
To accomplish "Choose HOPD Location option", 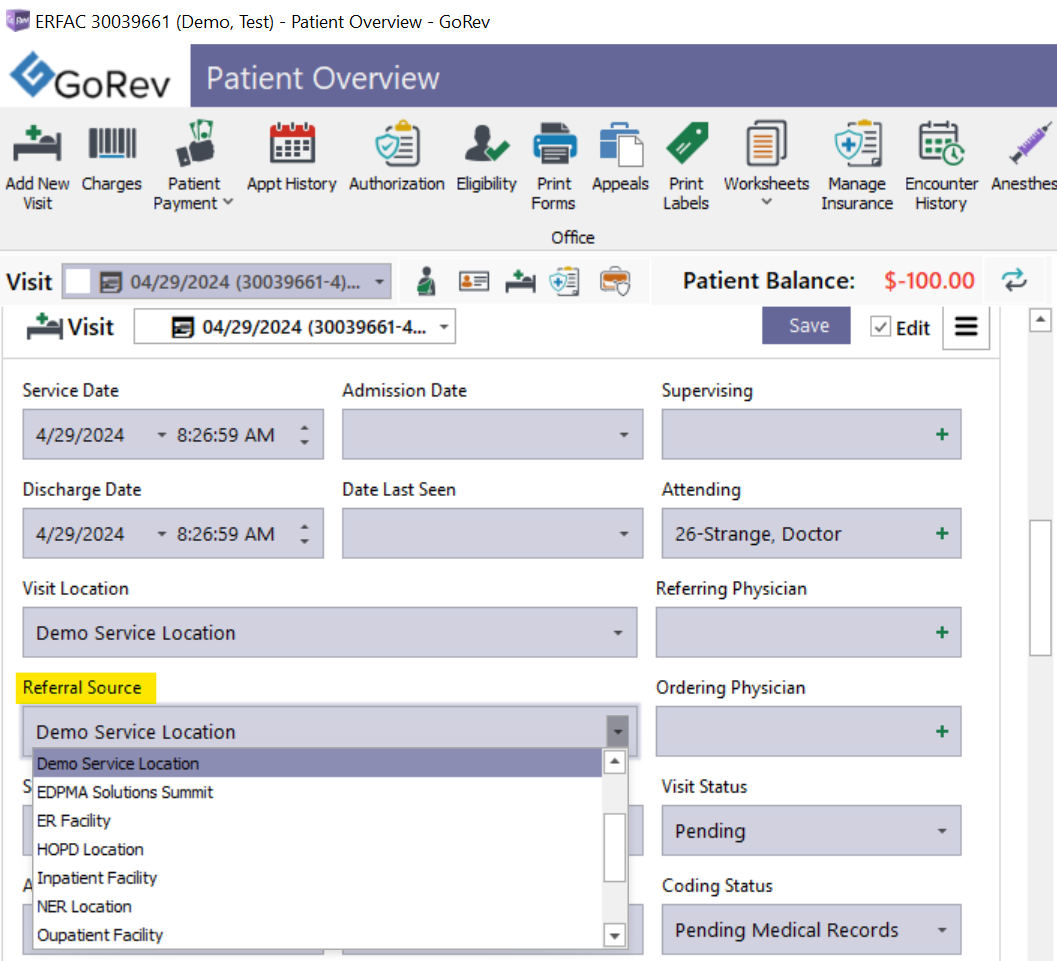I will click(x=318, y=849).
